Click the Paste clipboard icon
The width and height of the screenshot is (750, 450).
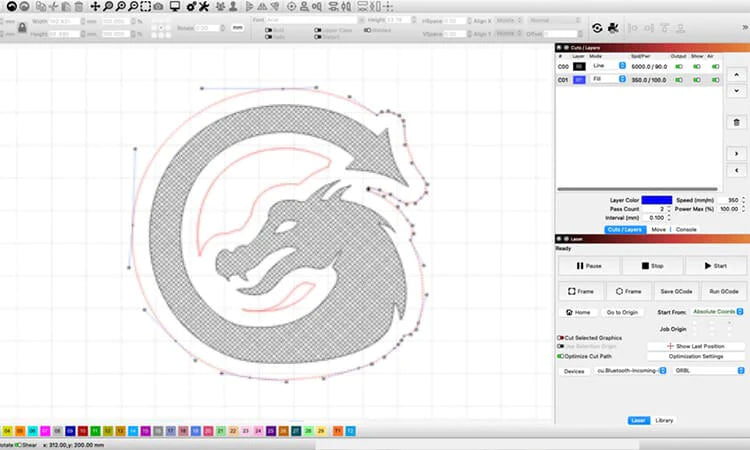[66, 6]
